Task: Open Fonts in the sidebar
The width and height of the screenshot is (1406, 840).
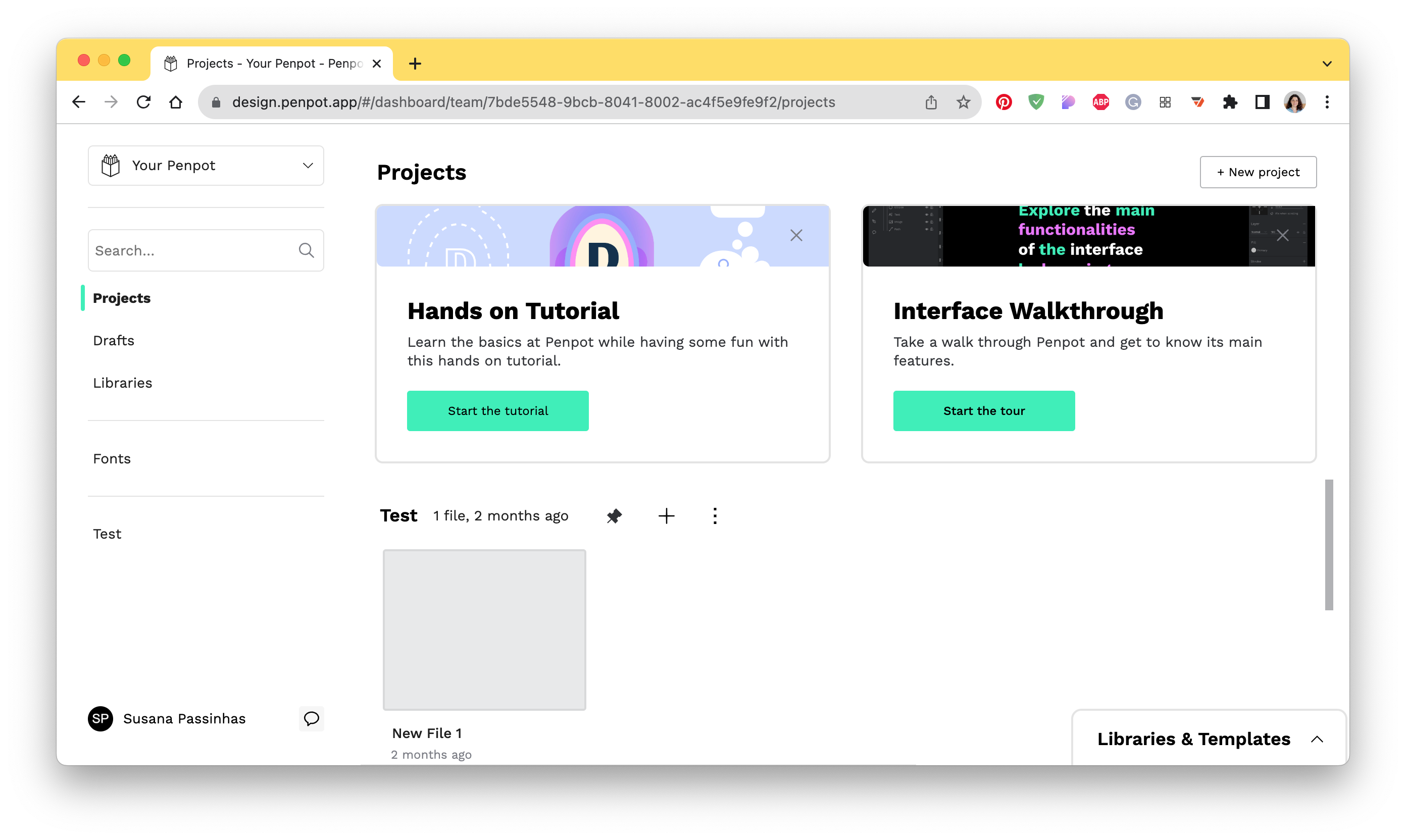Action: tap(112, 458)
